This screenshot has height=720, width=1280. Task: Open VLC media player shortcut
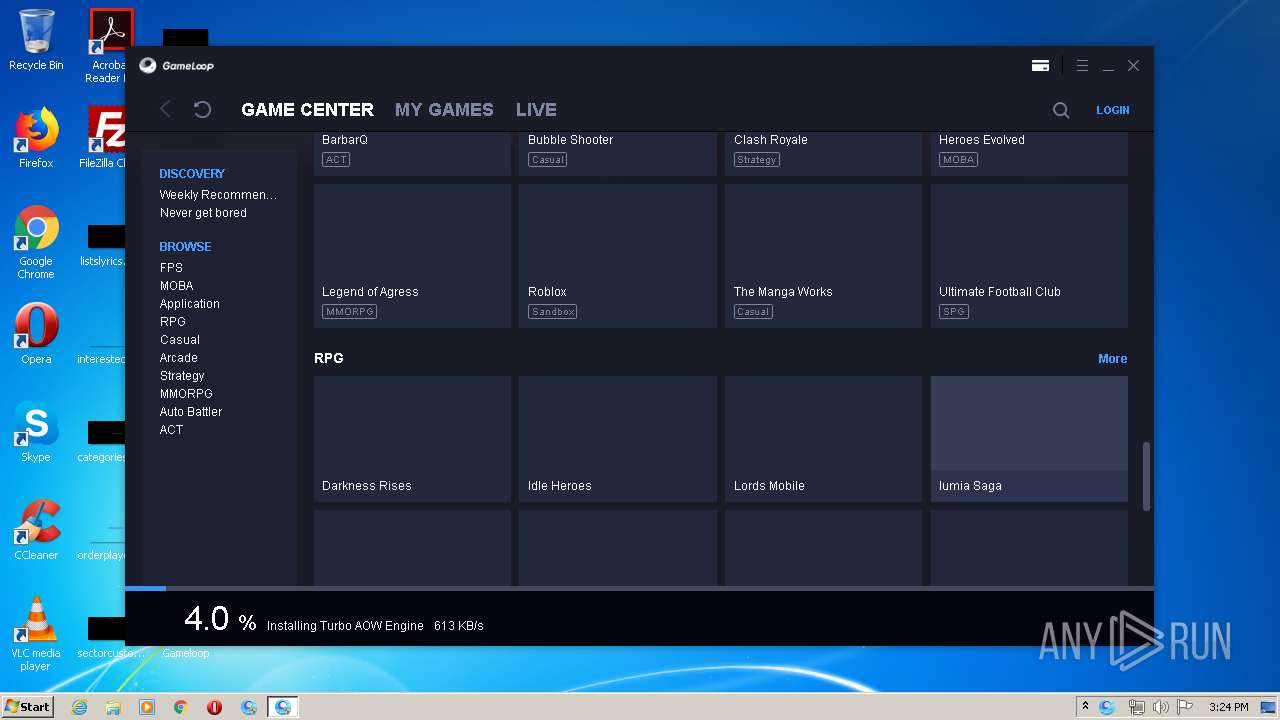[x=36, y=633]
